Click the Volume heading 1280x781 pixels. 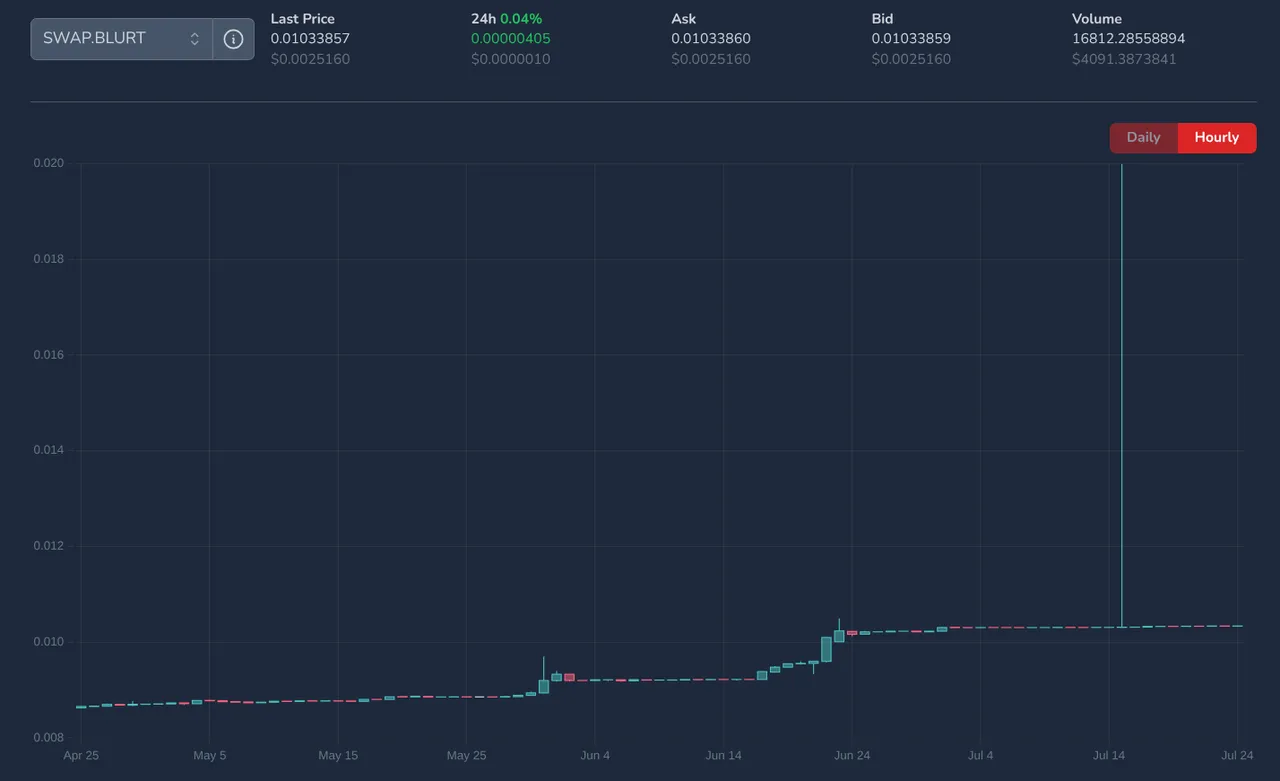point(1097,19)
